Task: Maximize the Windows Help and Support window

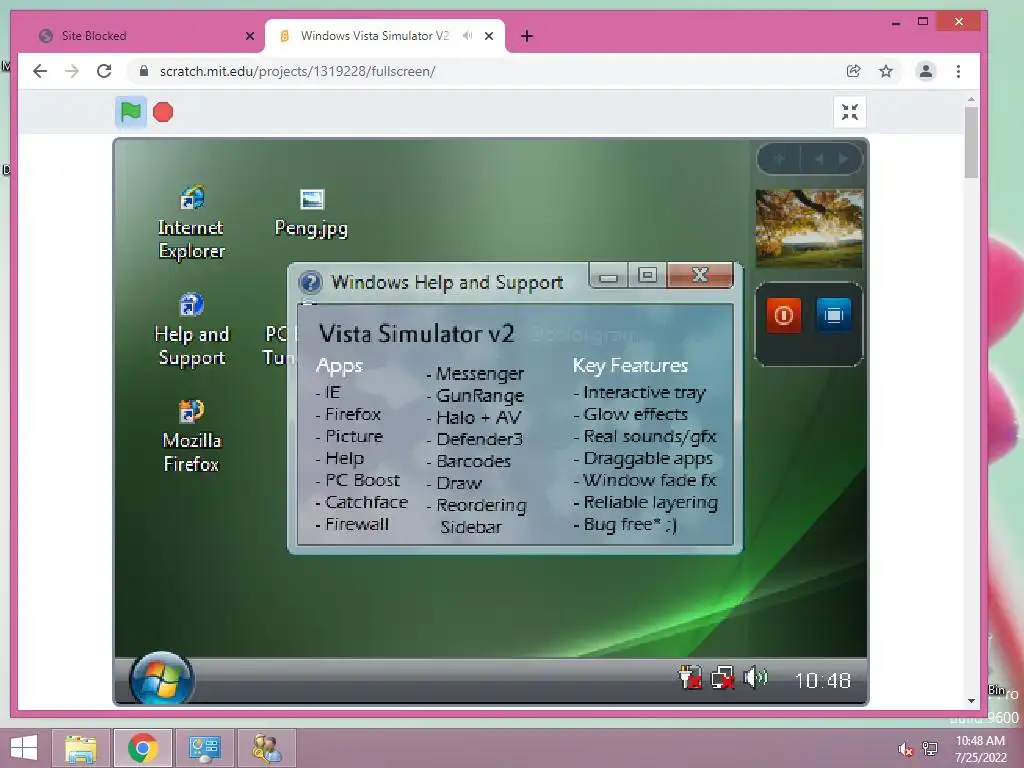Action: click(647, 276)
